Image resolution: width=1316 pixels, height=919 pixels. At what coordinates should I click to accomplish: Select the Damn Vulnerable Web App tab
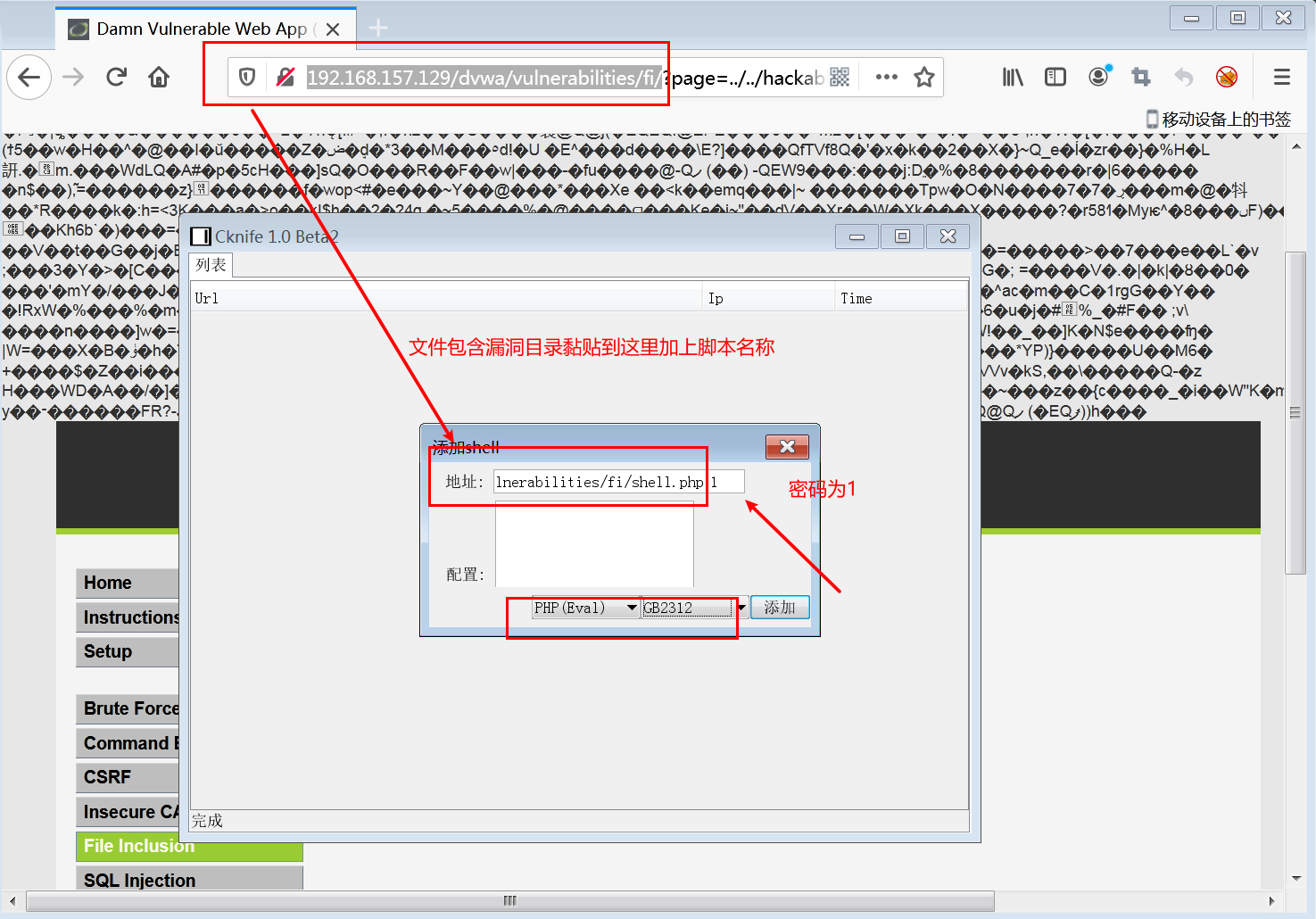[x=206, y=29]
